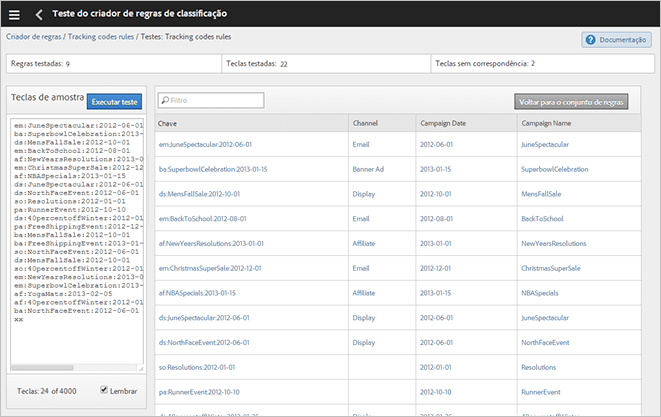This screenshot has width=661, height=417.
Task: Select key so:Resolutions:2012-01-01 in the table
Action: tap(197, 367)
